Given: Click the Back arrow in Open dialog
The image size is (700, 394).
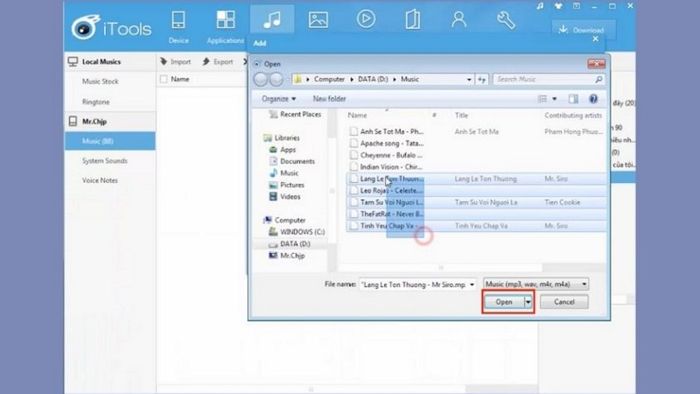Looking at the screenshot, I should point(260,79).
